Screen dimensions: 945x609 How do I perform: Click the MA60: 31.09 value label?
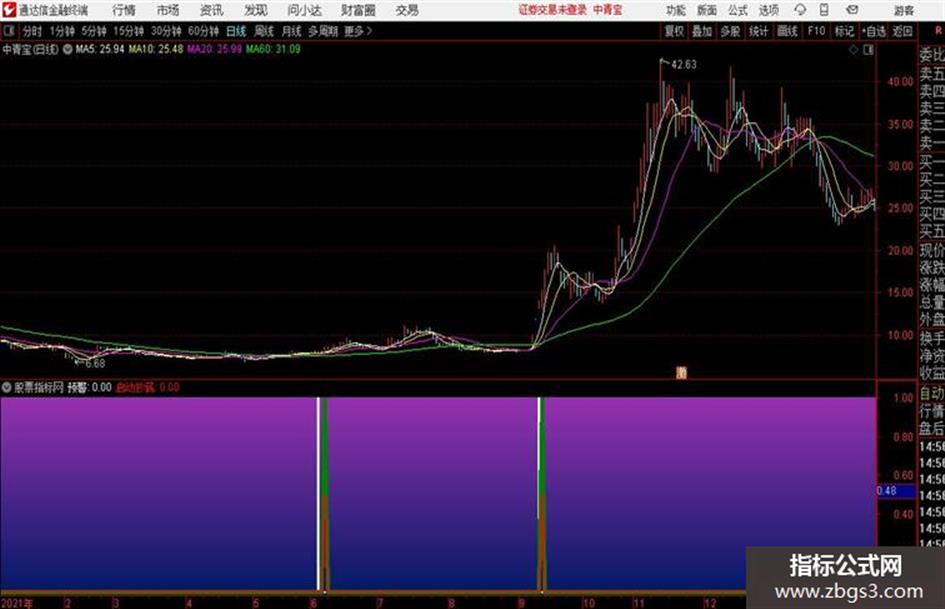[x=273, y=49]
